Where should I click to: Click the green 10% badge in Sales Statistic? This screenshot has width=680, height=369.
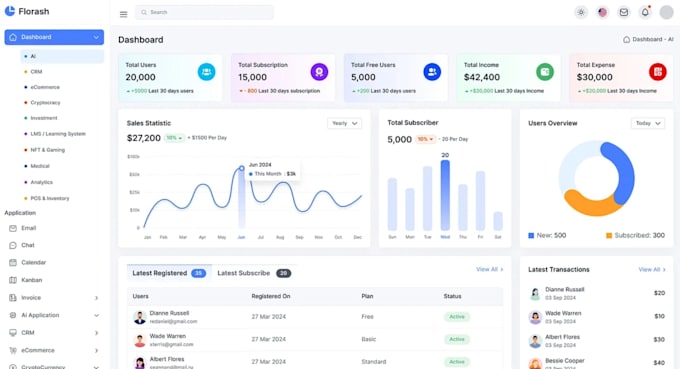point(174,138)
